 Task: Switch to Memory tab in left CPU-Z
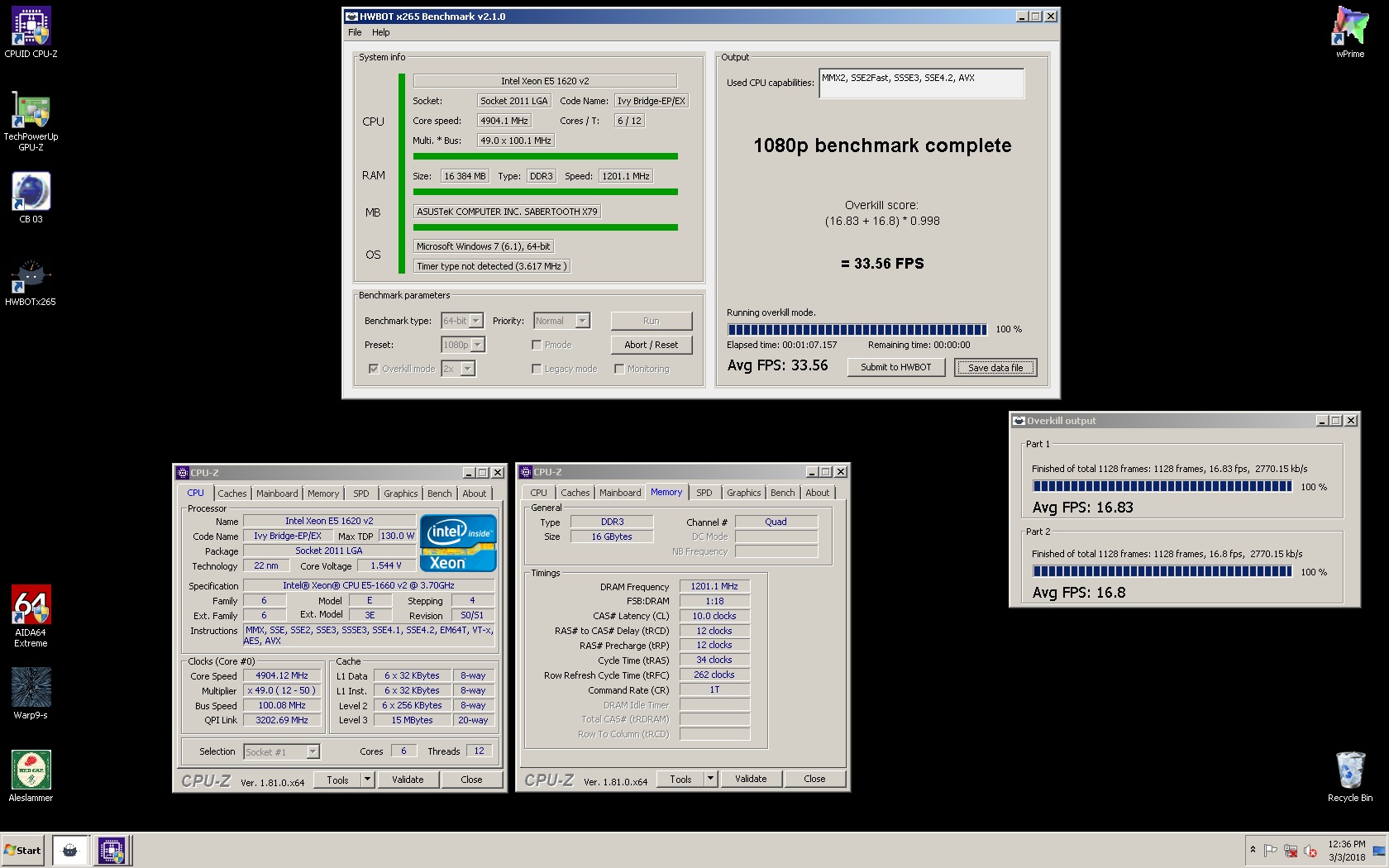(323, 494)
